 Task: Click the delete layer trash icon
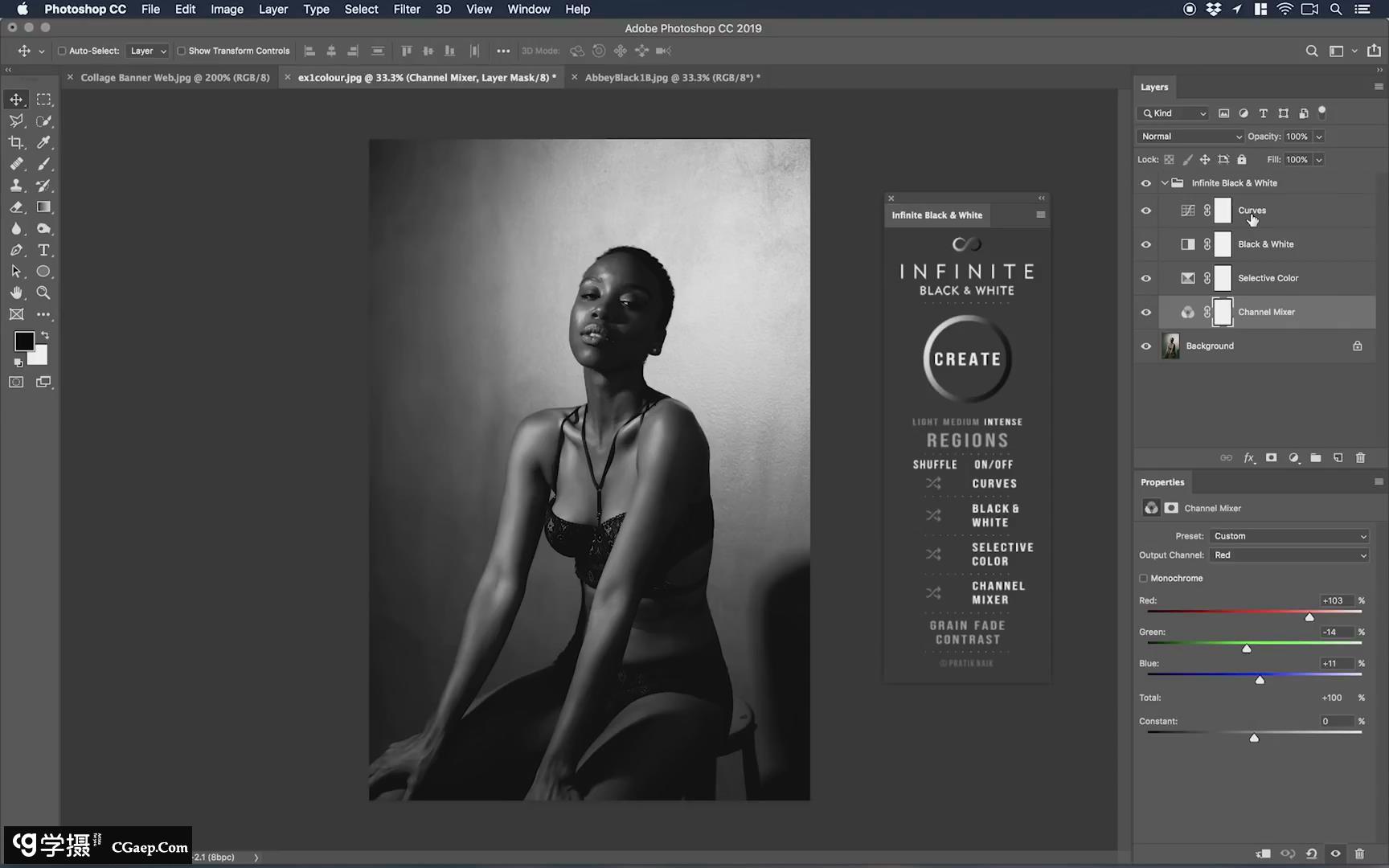pyautogui.click(x=1360, y=458)
